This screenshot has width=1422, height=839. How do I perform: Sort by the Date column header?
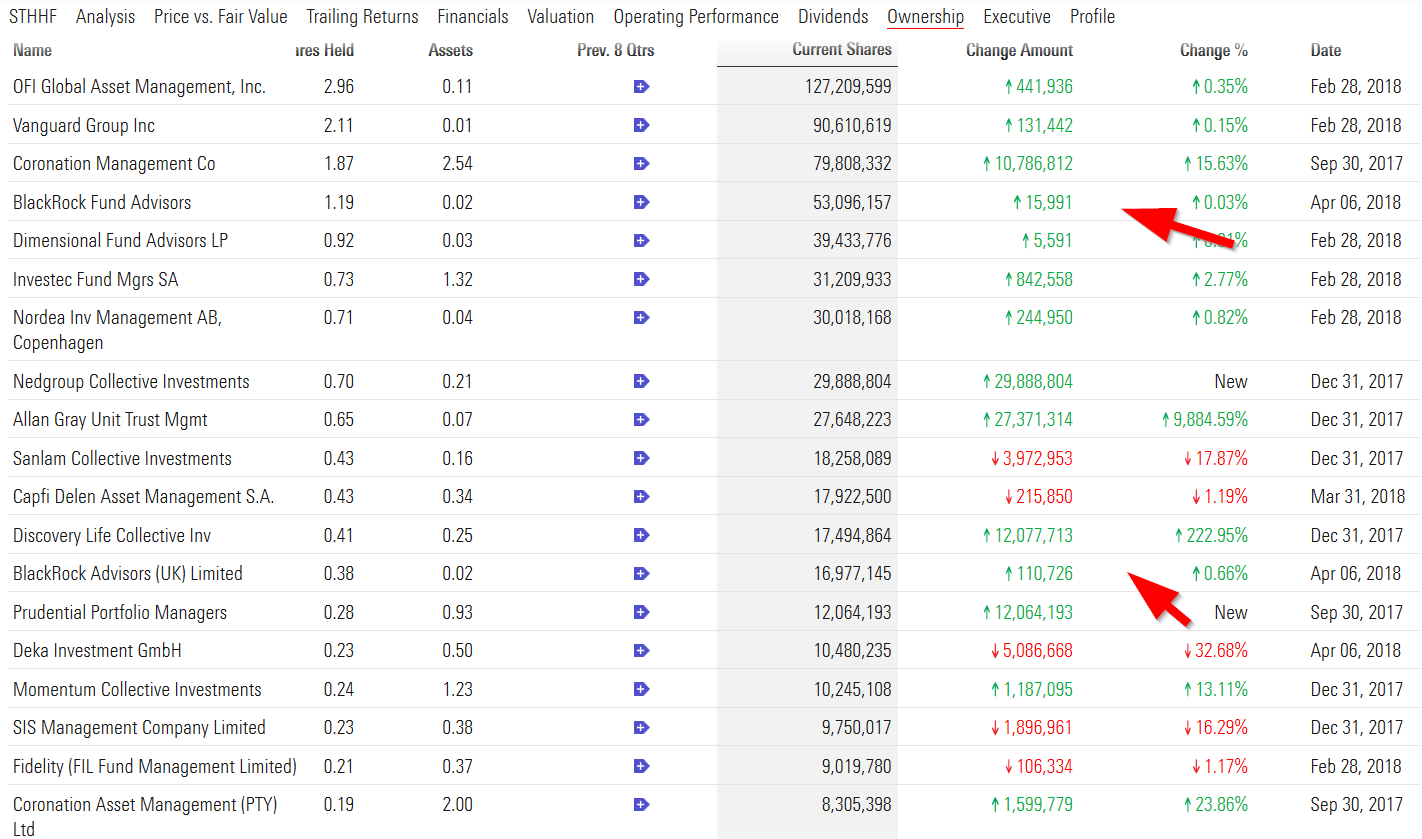click(1326, 50)
